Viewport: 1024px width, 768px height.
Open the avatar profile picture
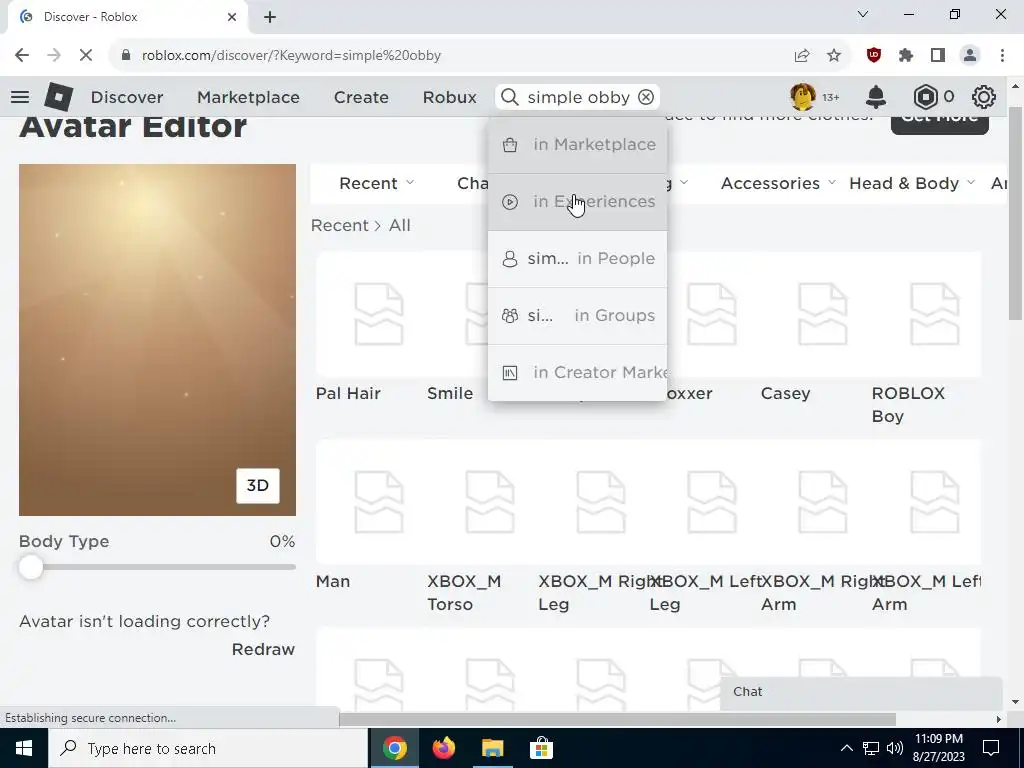tap(803, 97)
